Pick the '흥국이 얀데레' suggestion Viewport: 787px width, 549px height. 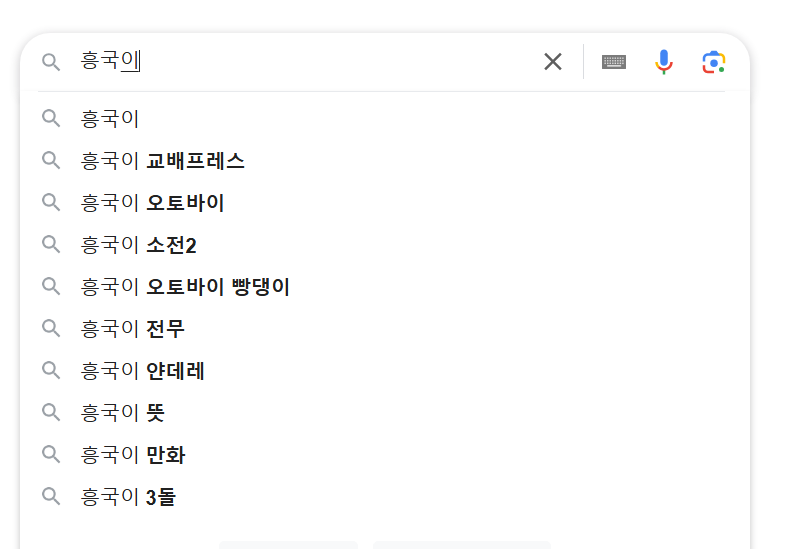(x=143, y=371)
